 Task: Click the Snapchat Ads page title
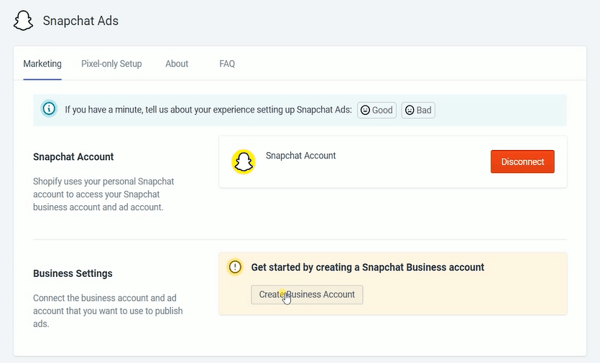[x=81, y=21]
